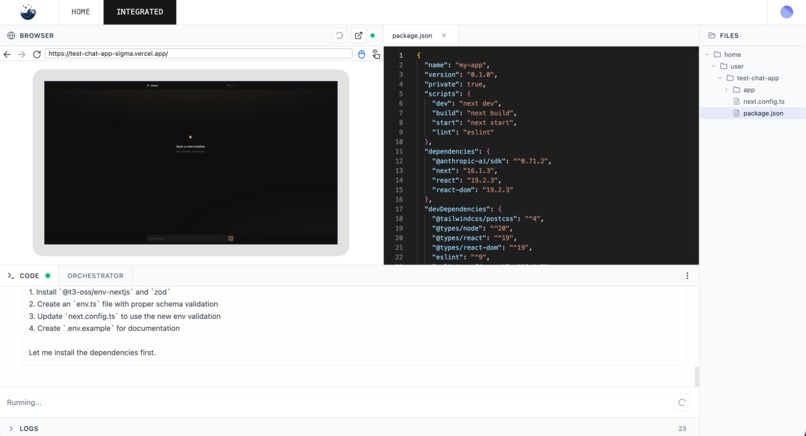Click the 'Update next.config.ts' step text
The height and width of the screenshot is (436, 806).
coord(125,316)
